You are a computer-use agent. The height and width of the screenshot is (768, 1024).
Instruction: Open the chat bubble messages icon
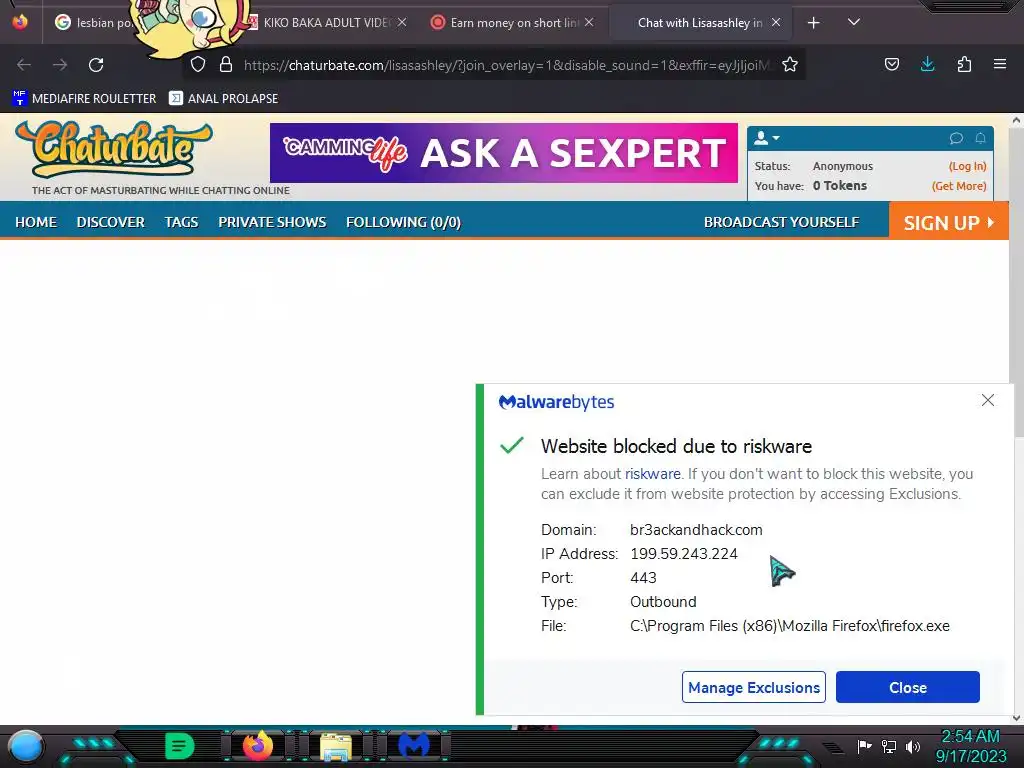click(x=956, y=138)
